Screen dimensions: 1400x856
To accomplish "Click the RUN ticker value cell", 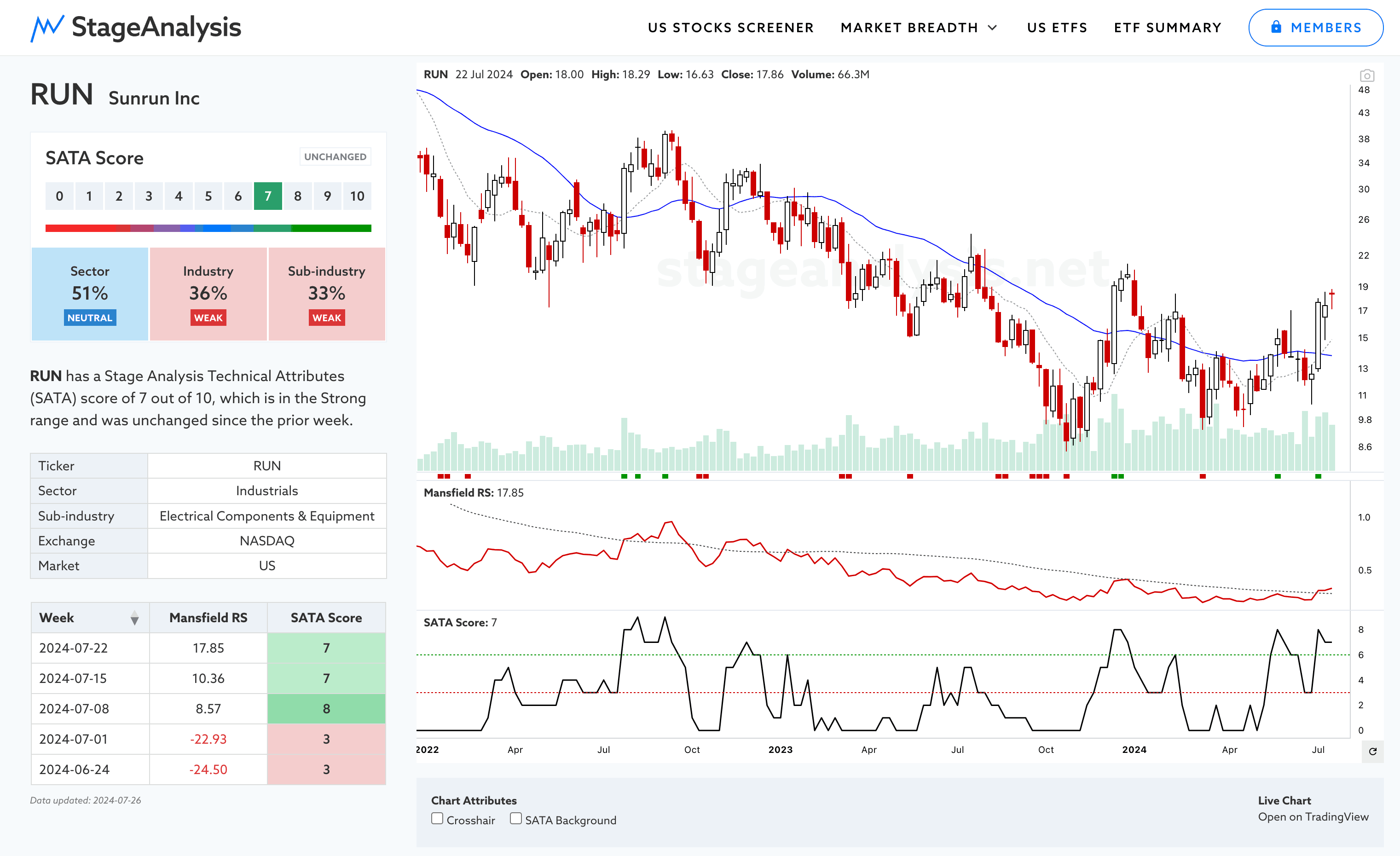I will pyautogui.click(x=267, y=466).
